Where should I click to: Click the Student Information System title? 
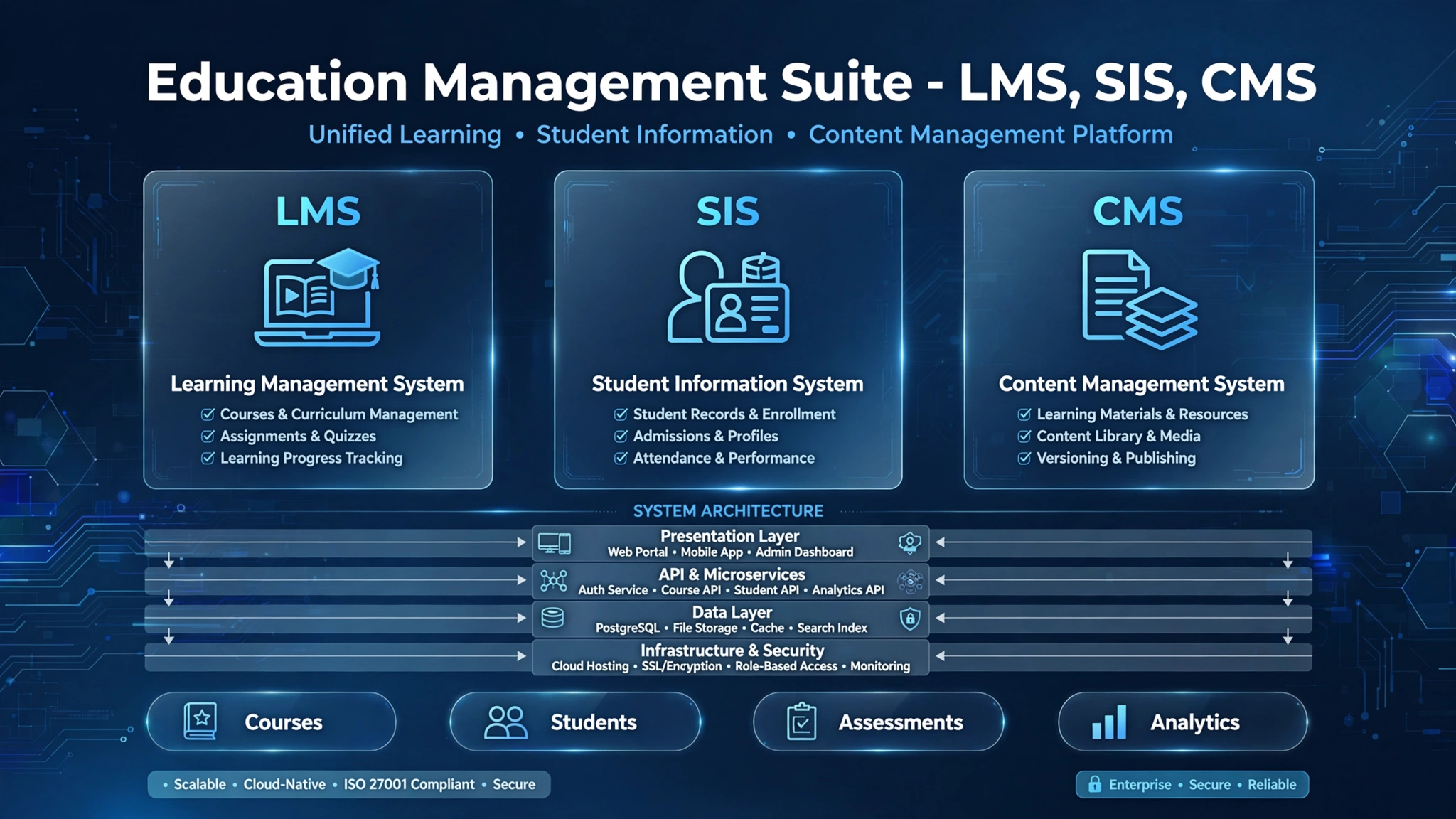pos(727,384)
